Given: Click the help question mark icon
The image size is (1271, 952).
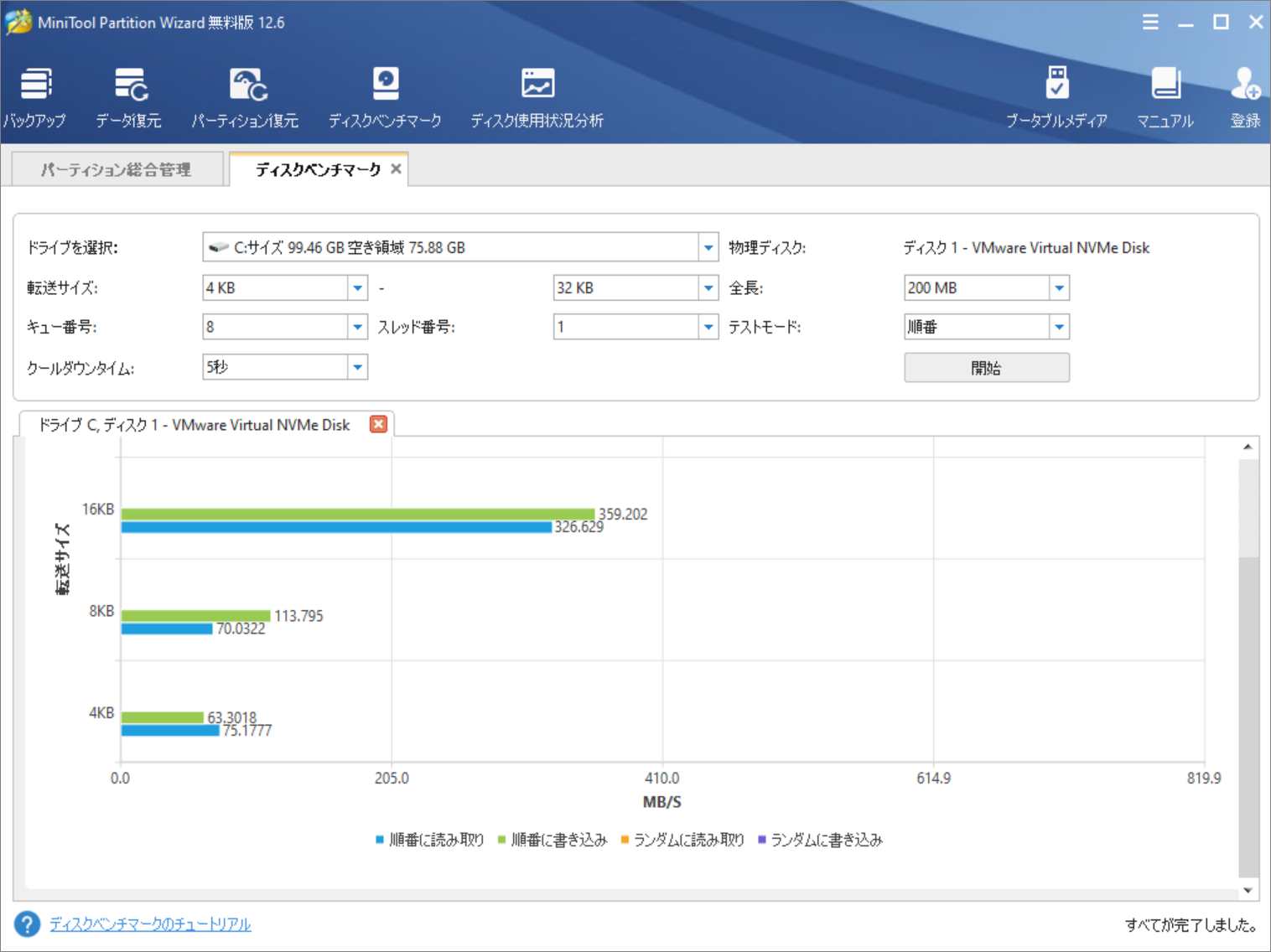Looking at the screenshot, I should (x=26, y=924).
